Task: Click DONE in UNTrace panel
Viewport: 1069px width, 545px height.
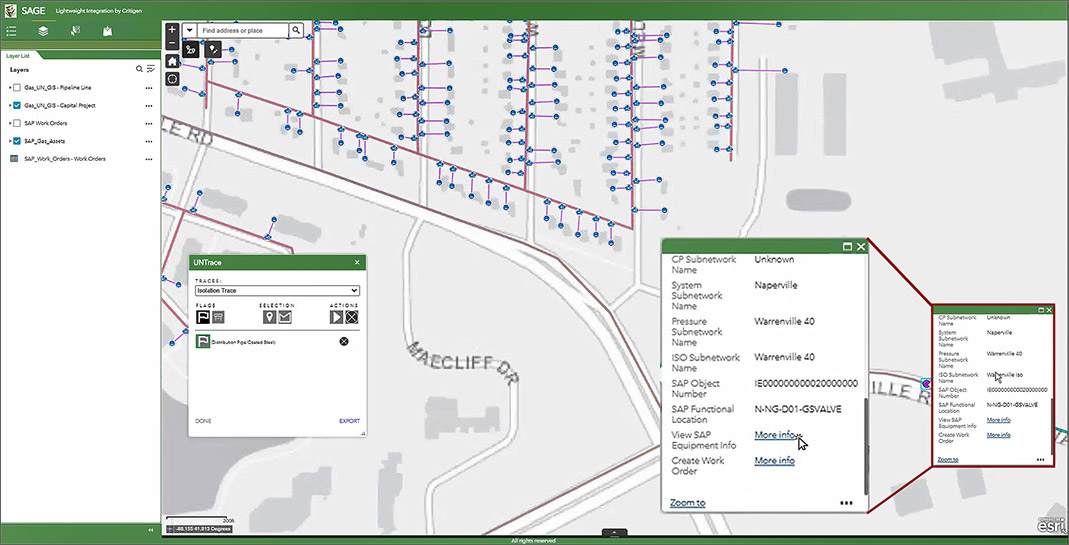Action: pyautogui.click(x=203, y=421)
